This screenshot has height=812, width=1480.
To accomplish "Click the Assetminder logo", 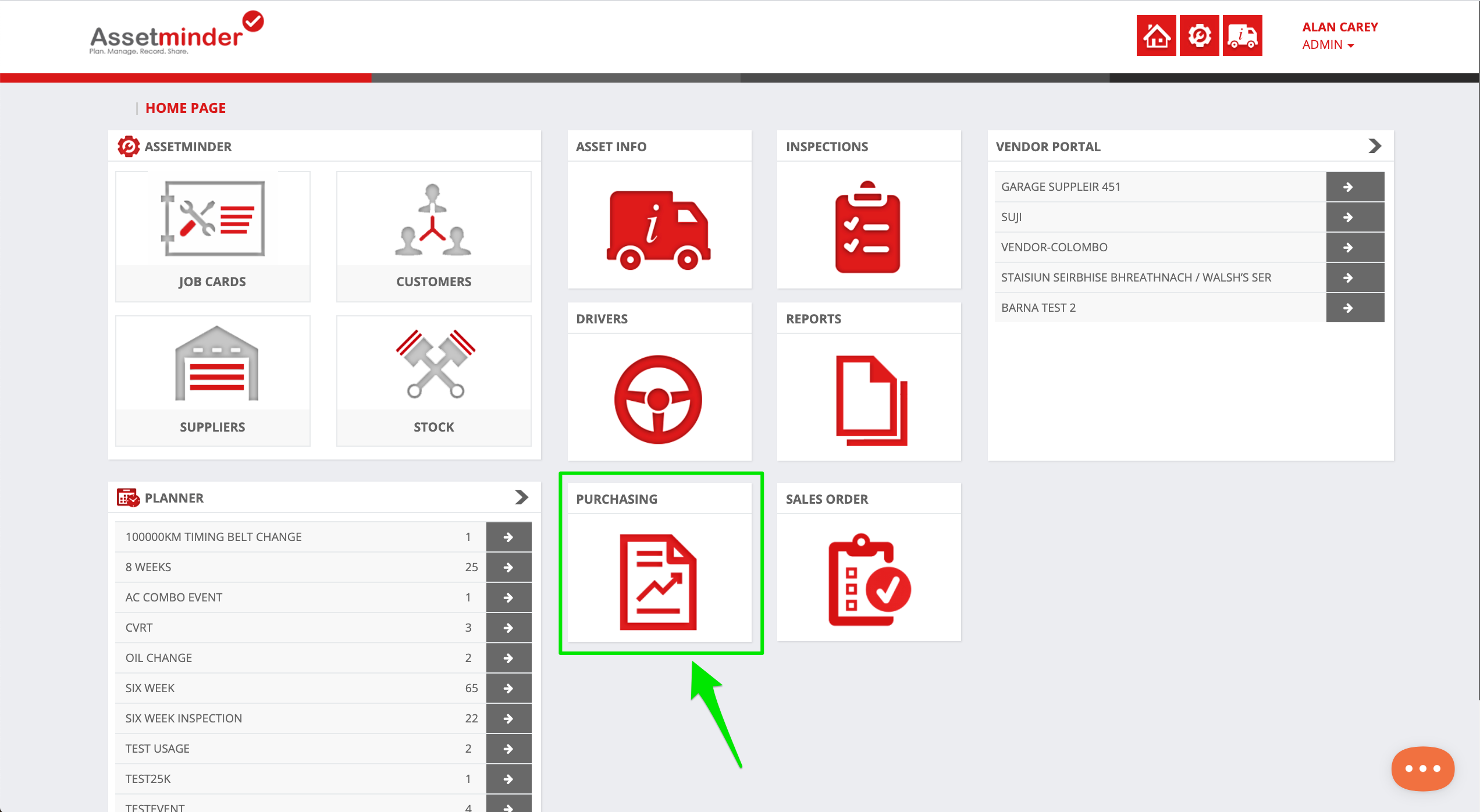I will tap(176, 34).
